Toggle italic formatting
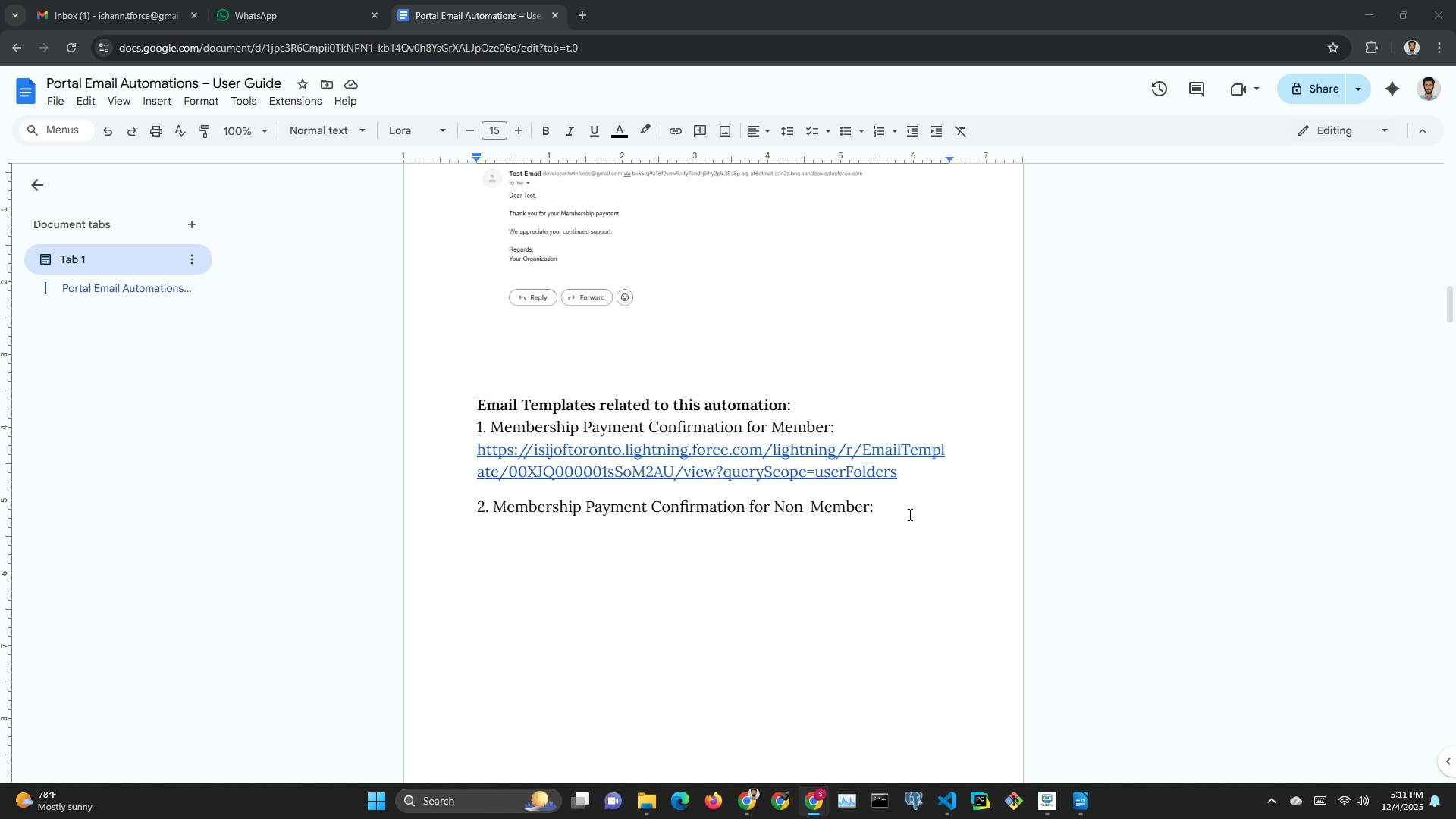 pyautogui.click(x=570, y=131)
